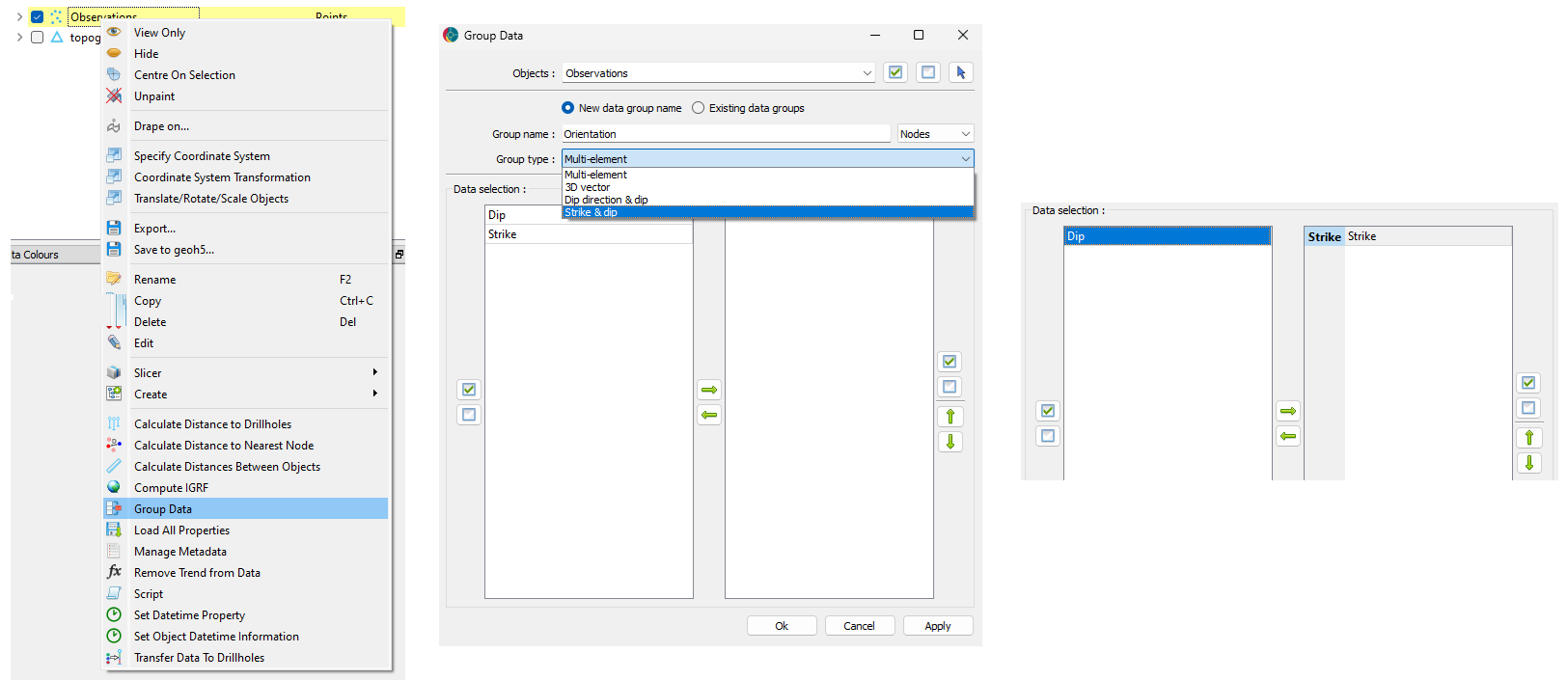Image resolution: width=1568 pixels, height=680 pixels.
Task: Choose Group Data from context menu
Action: click(x=163, y=509)
